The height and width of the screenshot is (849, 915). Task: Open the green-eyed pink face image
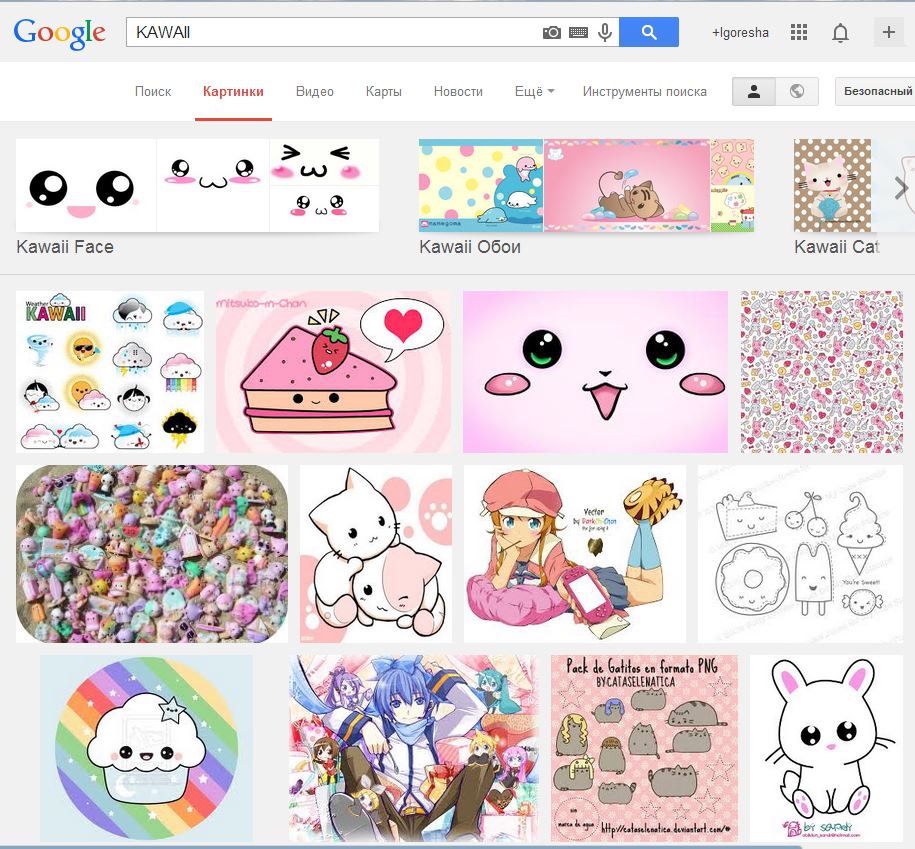(595, 372)
